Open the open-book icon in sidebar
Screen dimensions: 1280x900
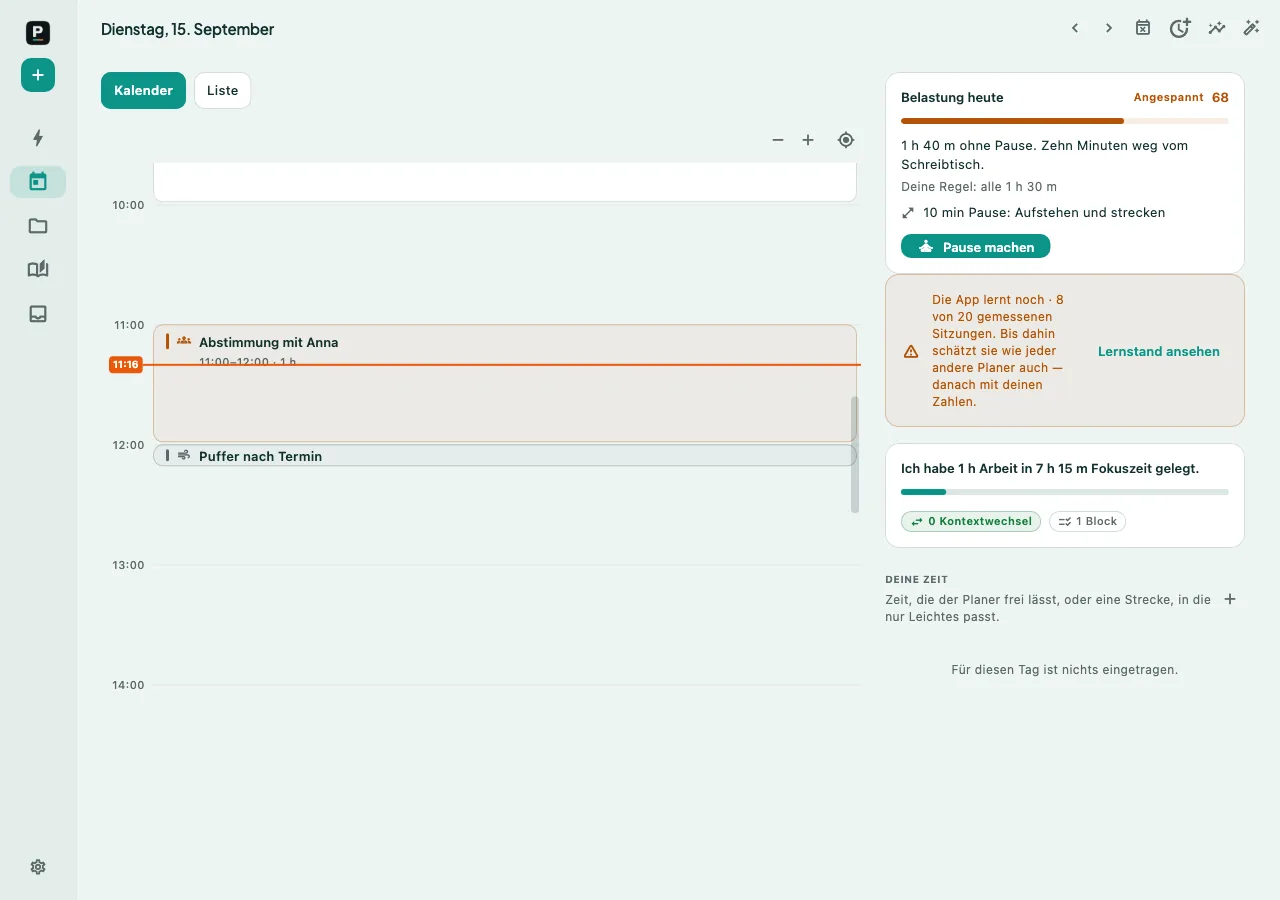point(38,270)
